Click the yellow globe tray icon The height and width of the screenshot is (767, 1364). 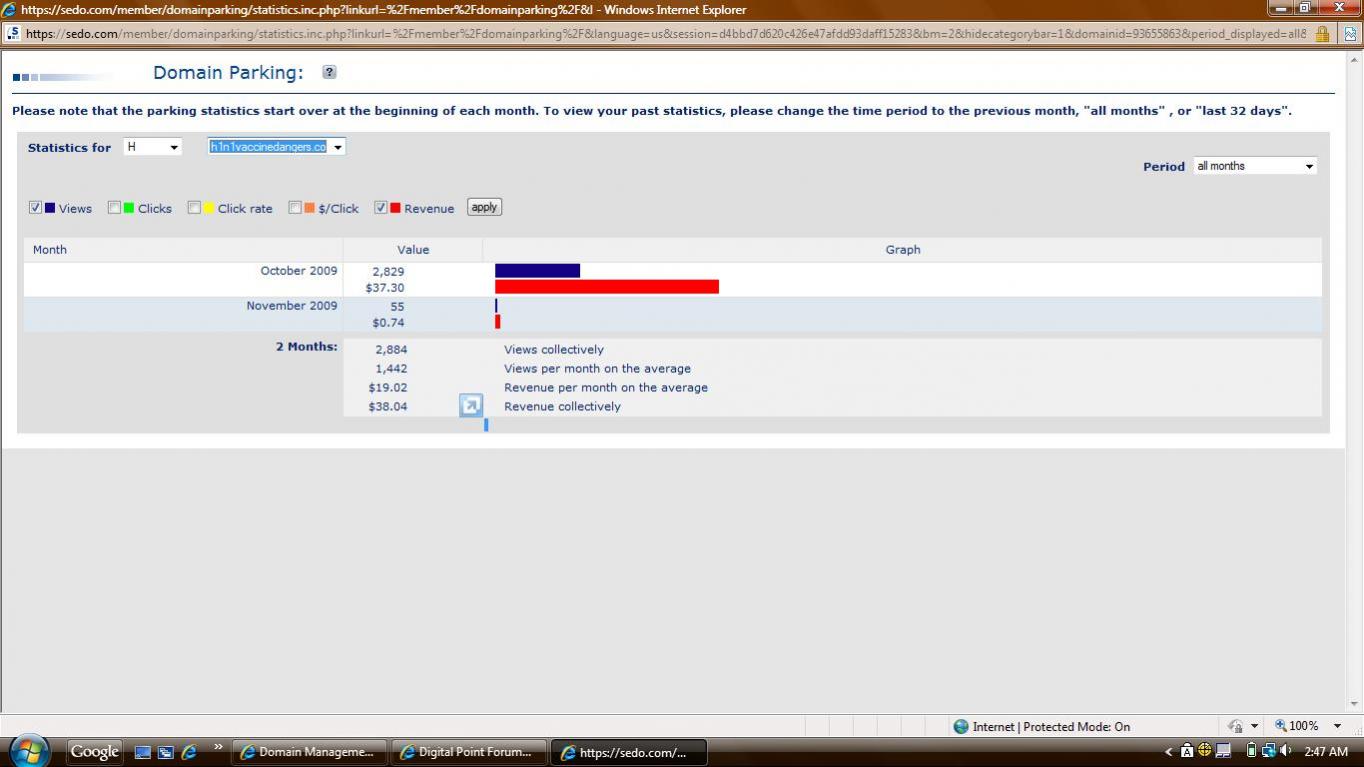(1204, 751)
